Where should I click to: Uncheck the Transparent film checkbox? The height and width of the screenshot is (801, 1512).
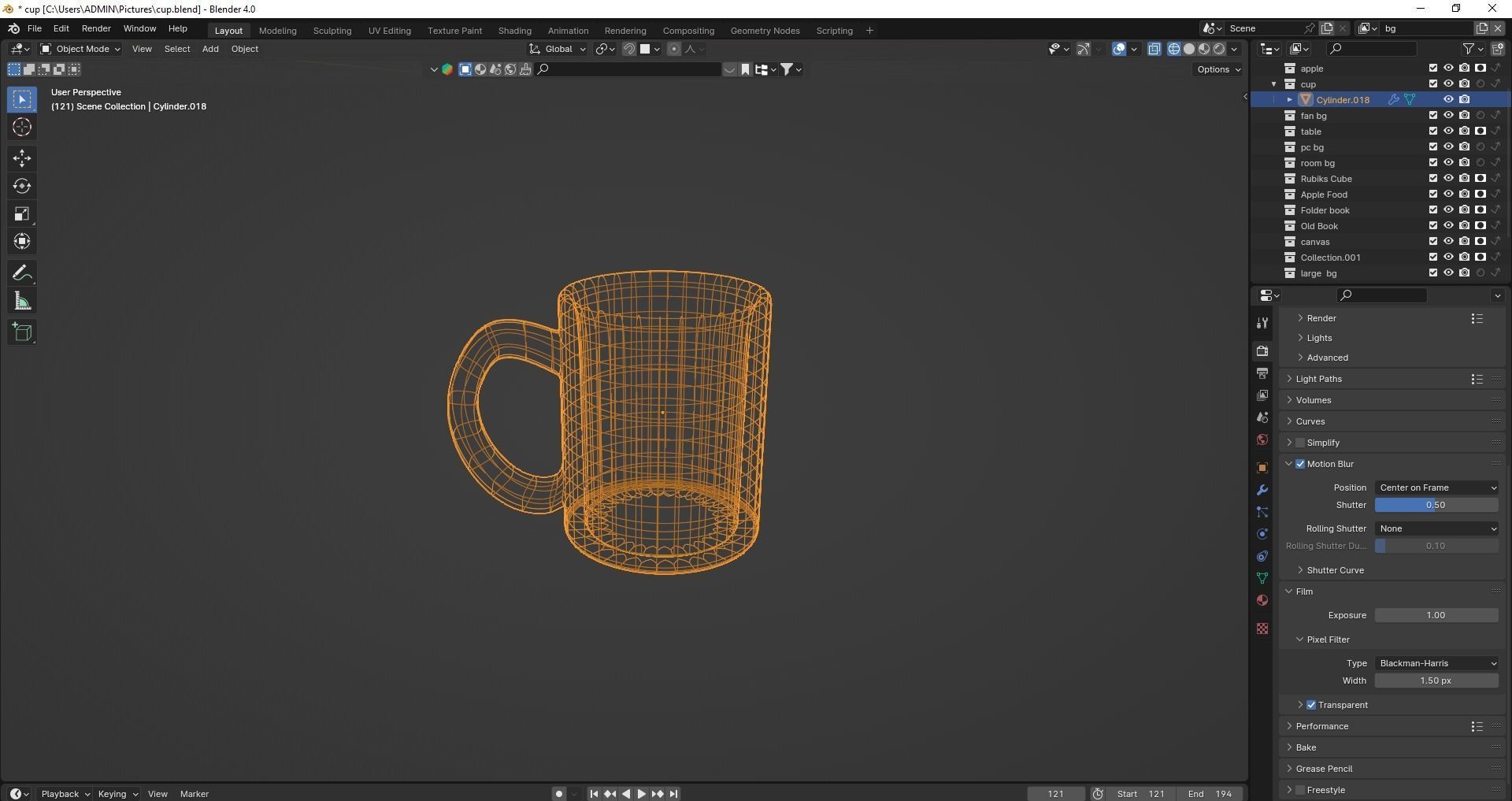click(x=1311, y=705)
